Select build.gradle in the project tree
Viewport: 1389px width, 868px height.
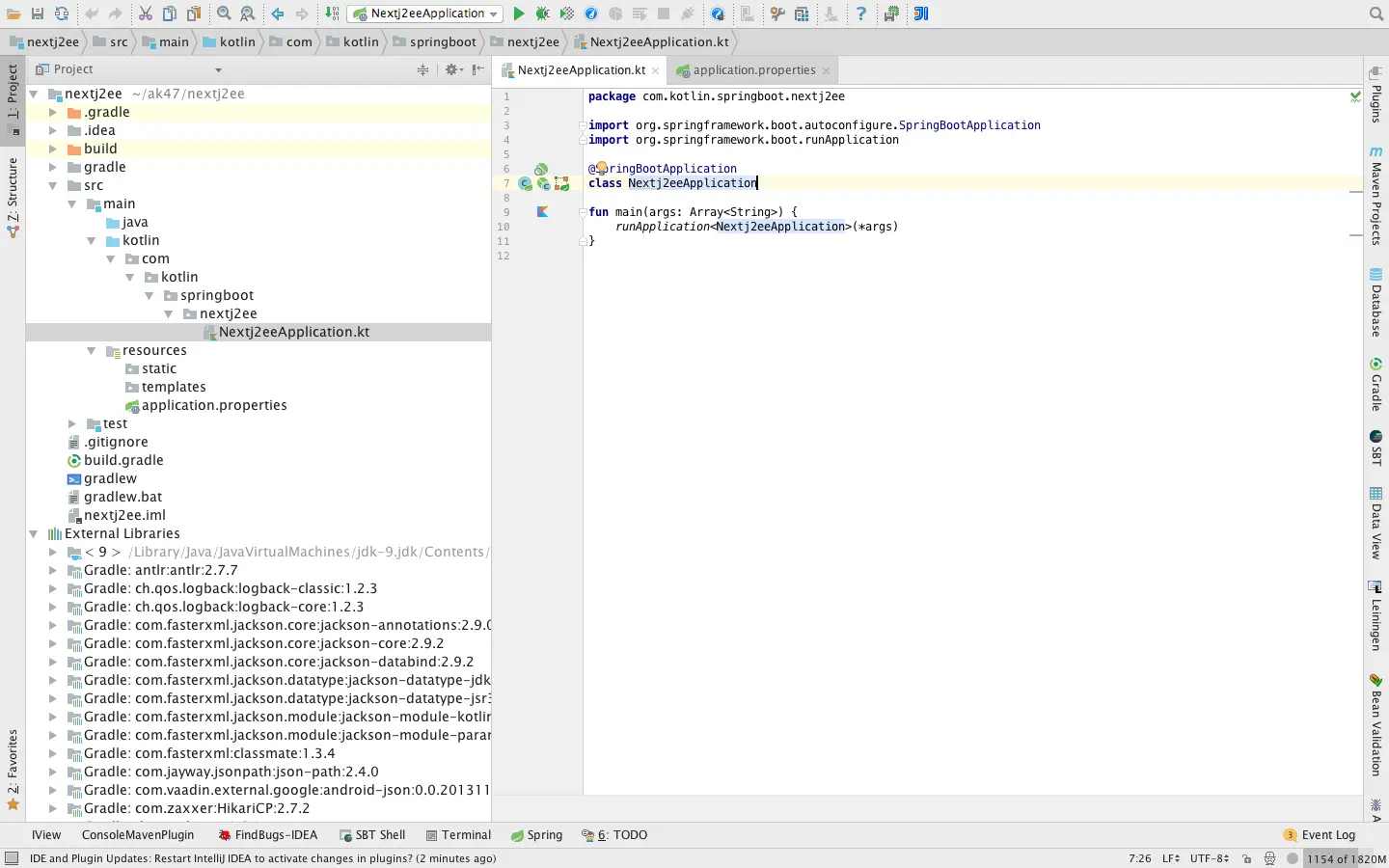coord(123,460)
